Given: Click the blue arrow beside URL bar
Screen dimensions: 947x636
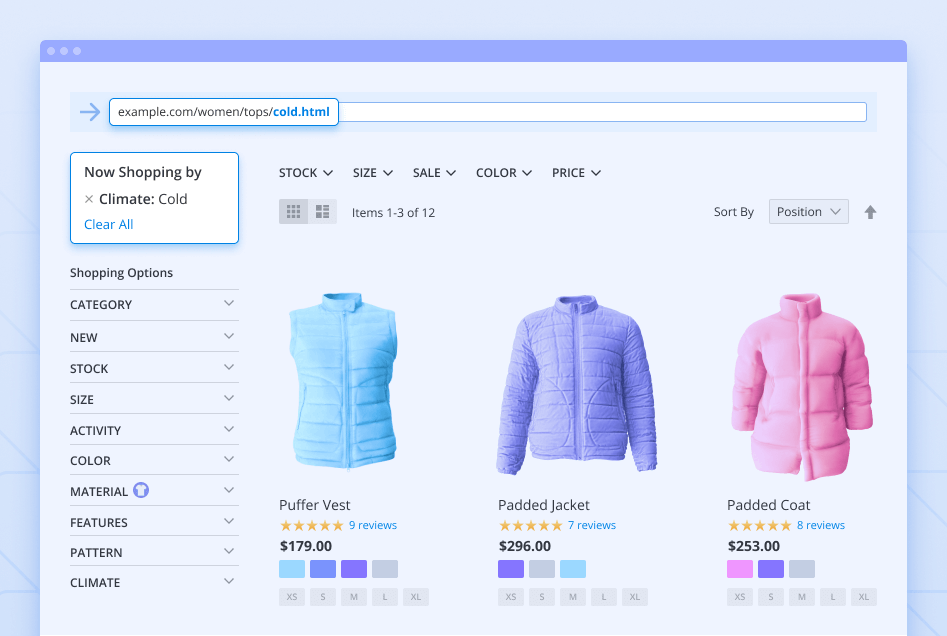Looking at the screenshot, I should [90, 112].
